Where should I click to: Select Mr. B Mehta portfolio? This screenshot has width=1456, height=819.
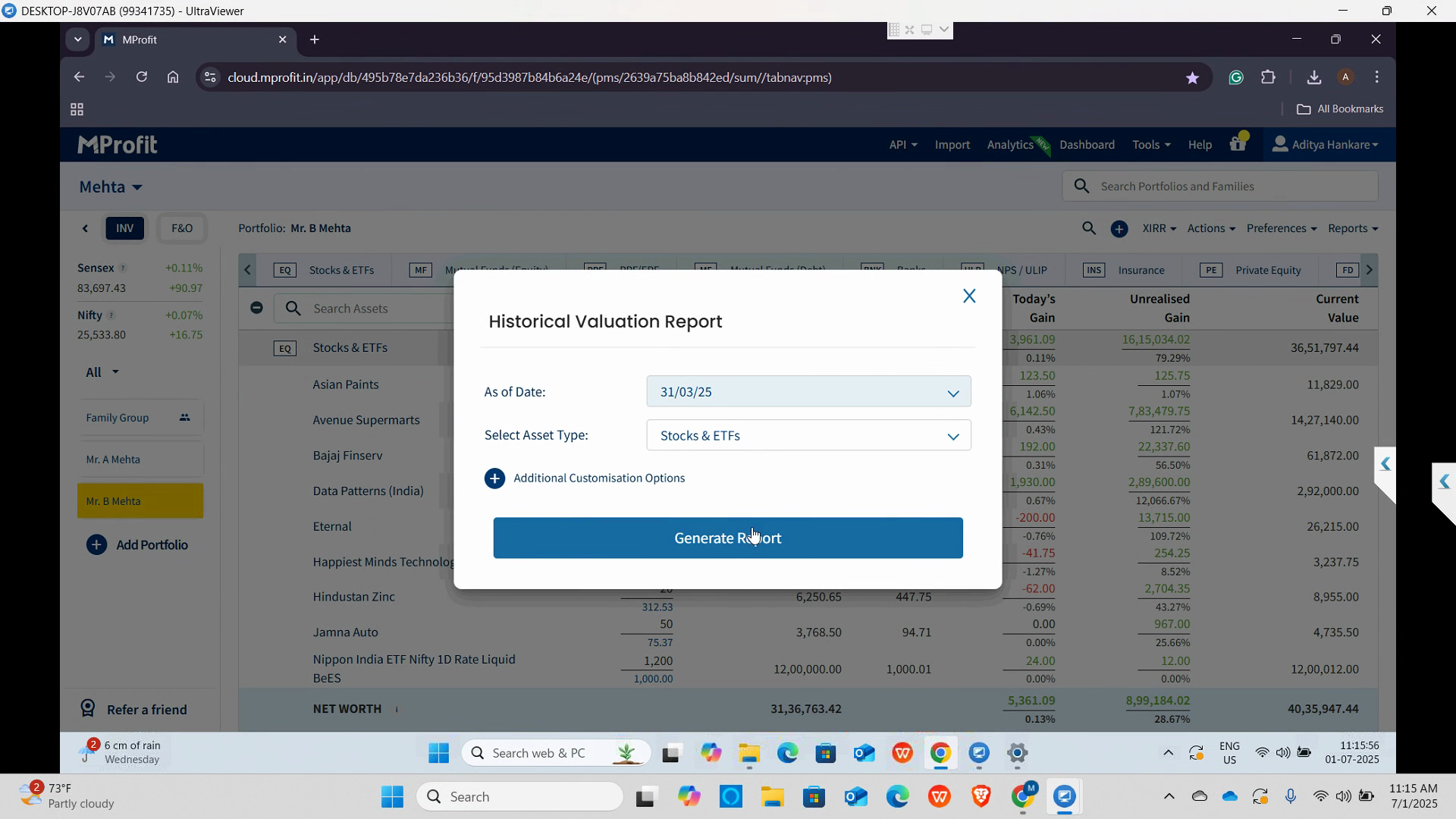click(x=140, y=501)
